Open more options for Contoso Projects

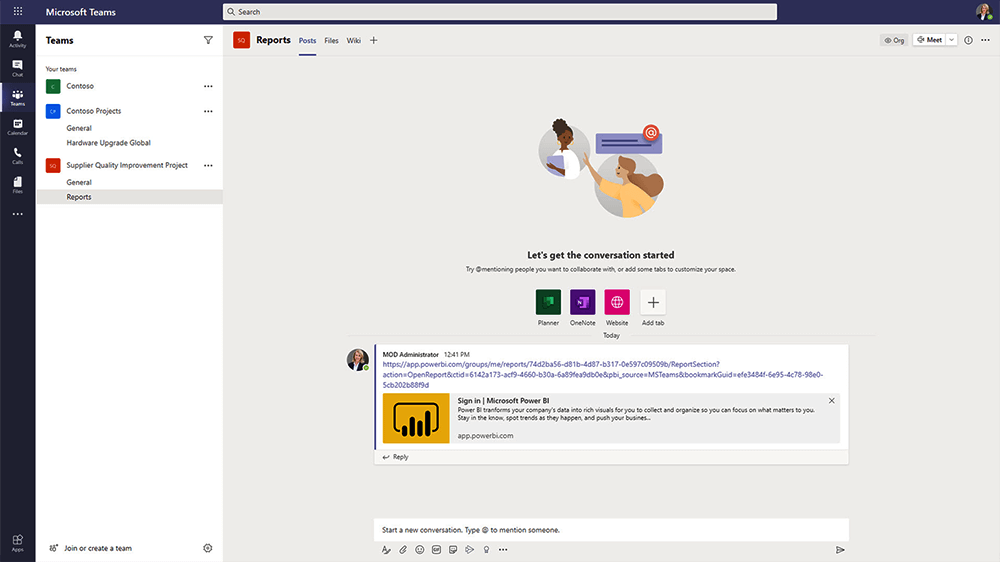click(x=208, y=111)
